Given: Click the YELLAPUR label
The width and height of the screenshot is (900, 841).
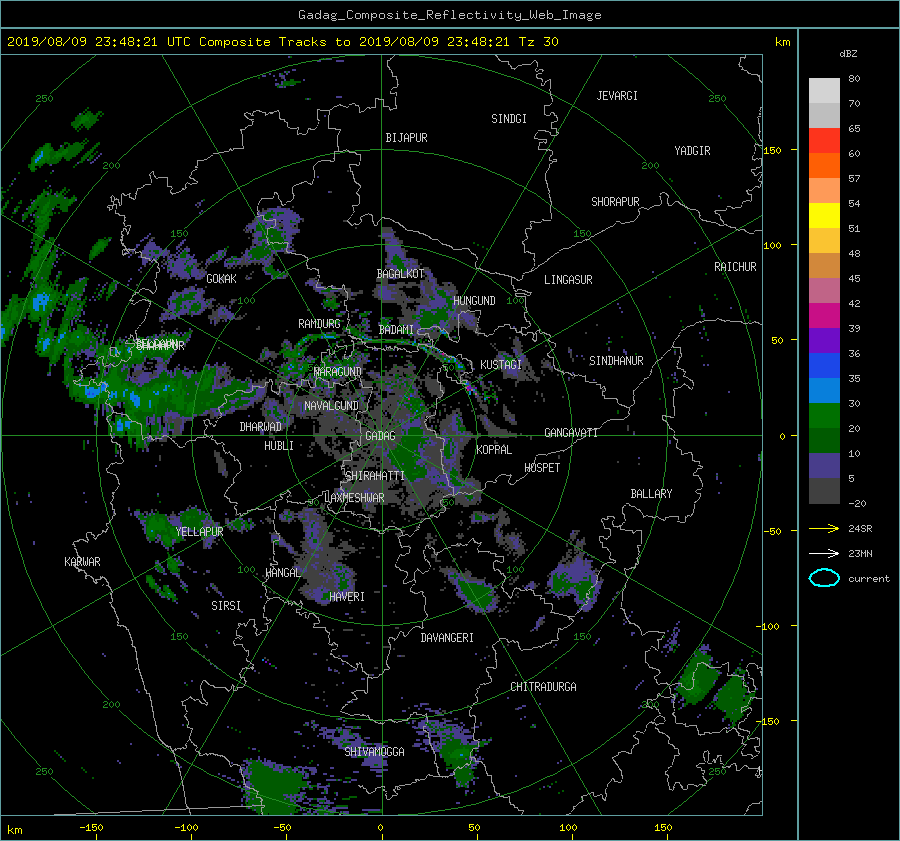Looking at the screenshot, I should click(x=199, y=532).
